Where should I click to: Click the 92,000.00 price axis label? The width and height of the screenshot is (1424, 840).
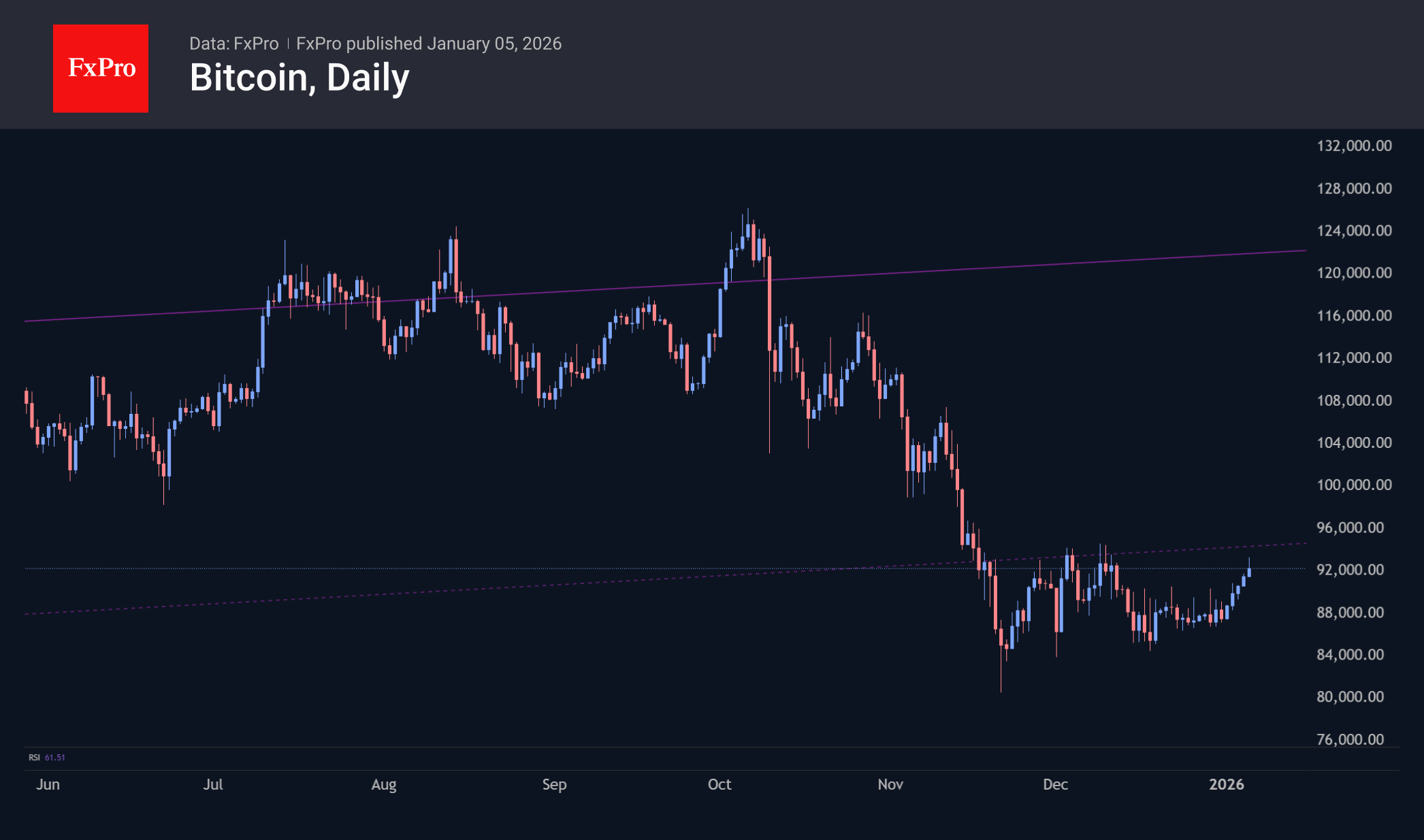[x=1350, y=570]
